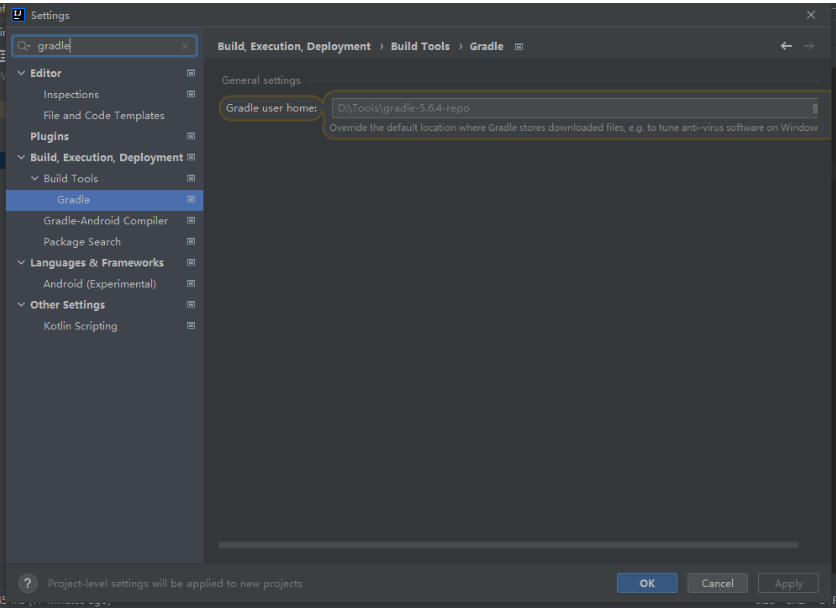The image size is (836, 608).
Task: Collapse the Other Settings section
Action: point(21,305)
